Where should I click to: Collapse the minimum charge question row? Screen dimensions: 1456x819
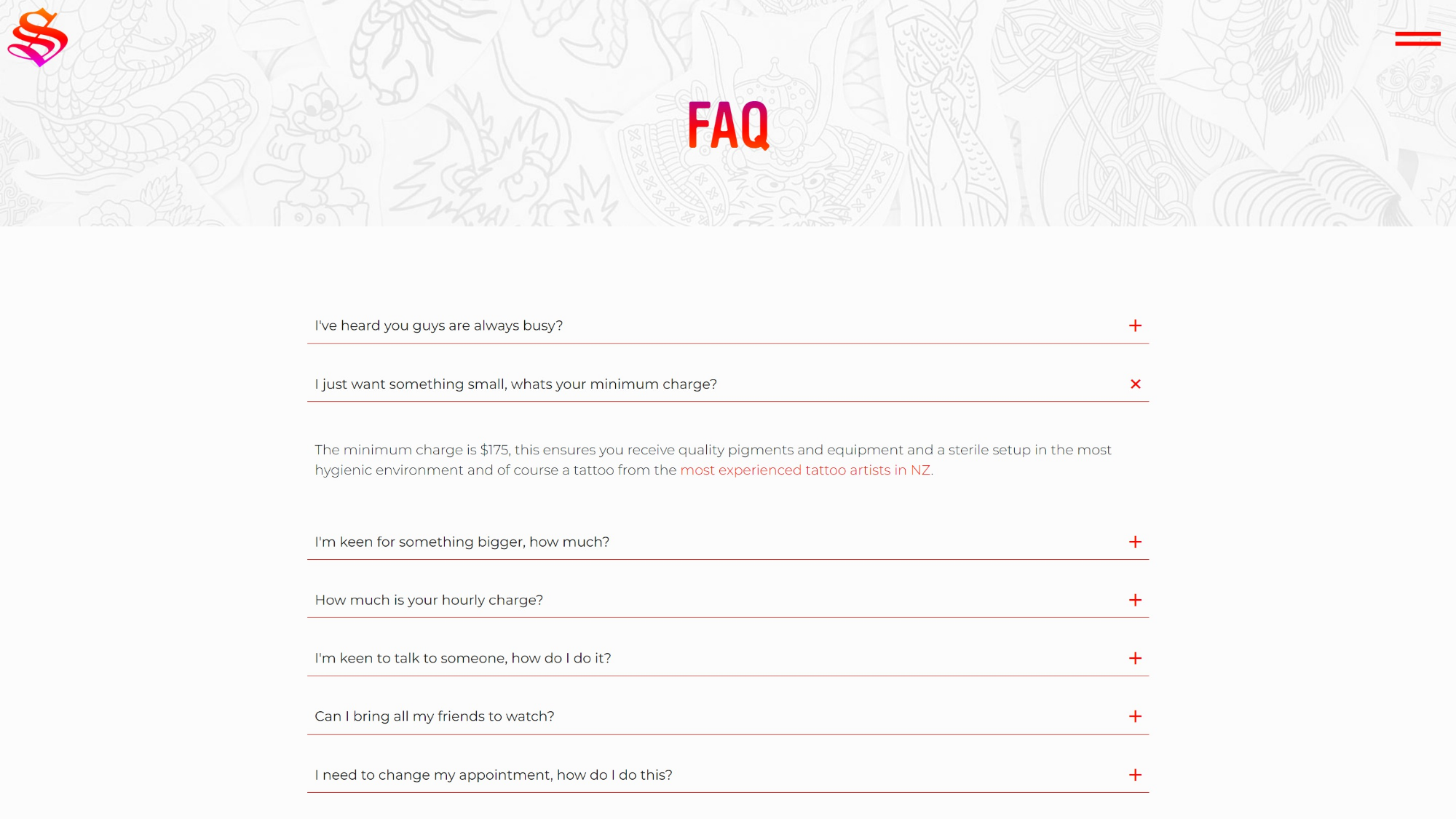click(x=728, y=384)
